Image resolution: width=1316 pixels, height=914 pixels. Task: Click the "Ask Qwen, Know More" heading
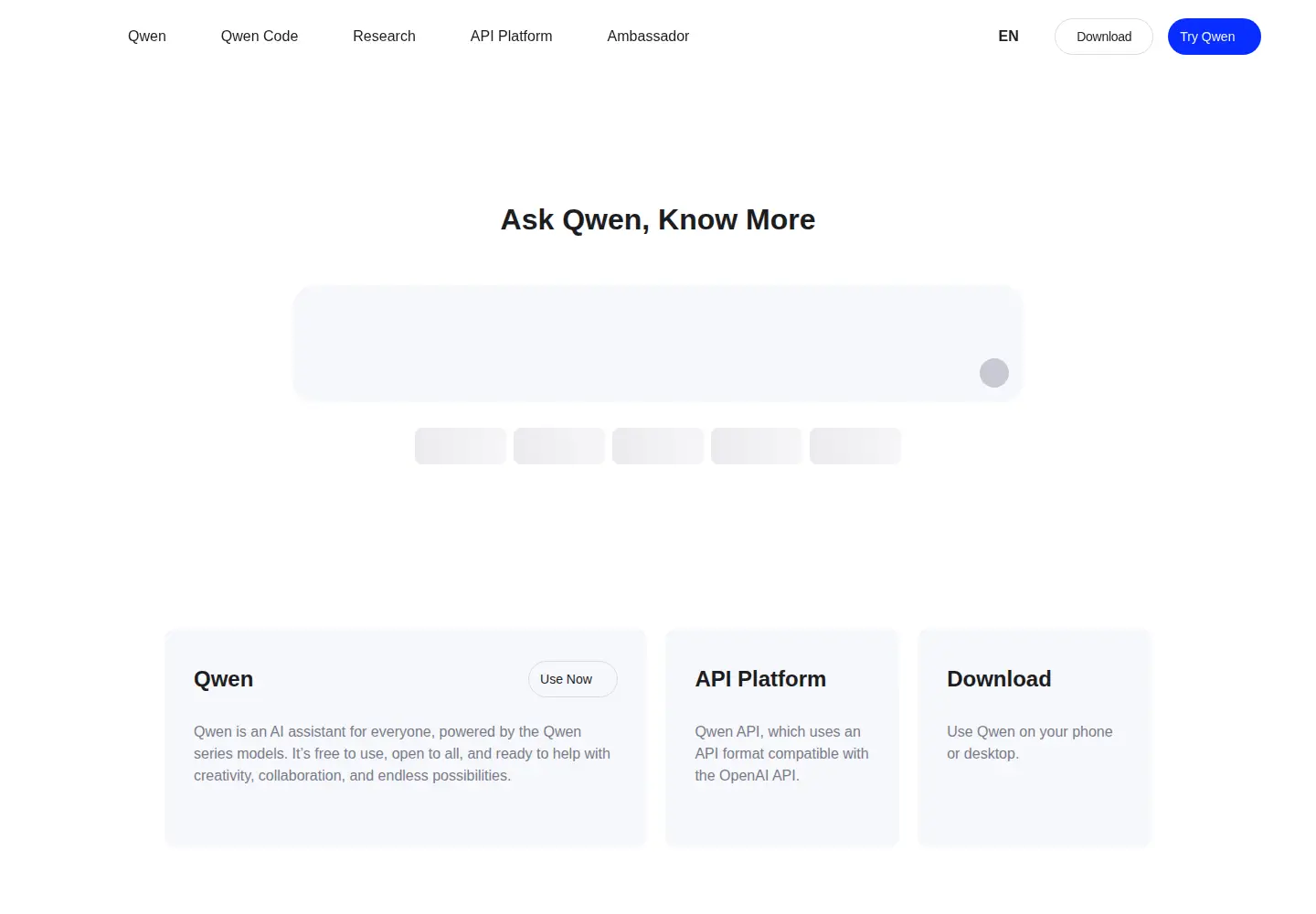pyautogui.click(x=658, y=220)
